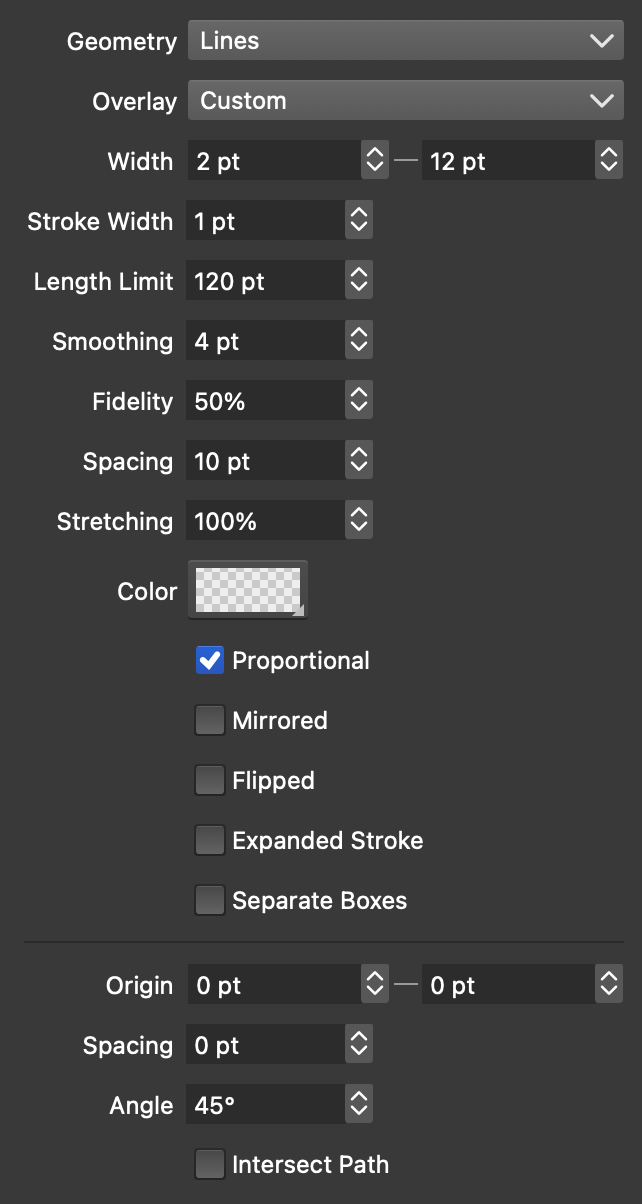Click the Fidelity stepper arrows
642x1204 pixels.
click(x=359, y=401)
